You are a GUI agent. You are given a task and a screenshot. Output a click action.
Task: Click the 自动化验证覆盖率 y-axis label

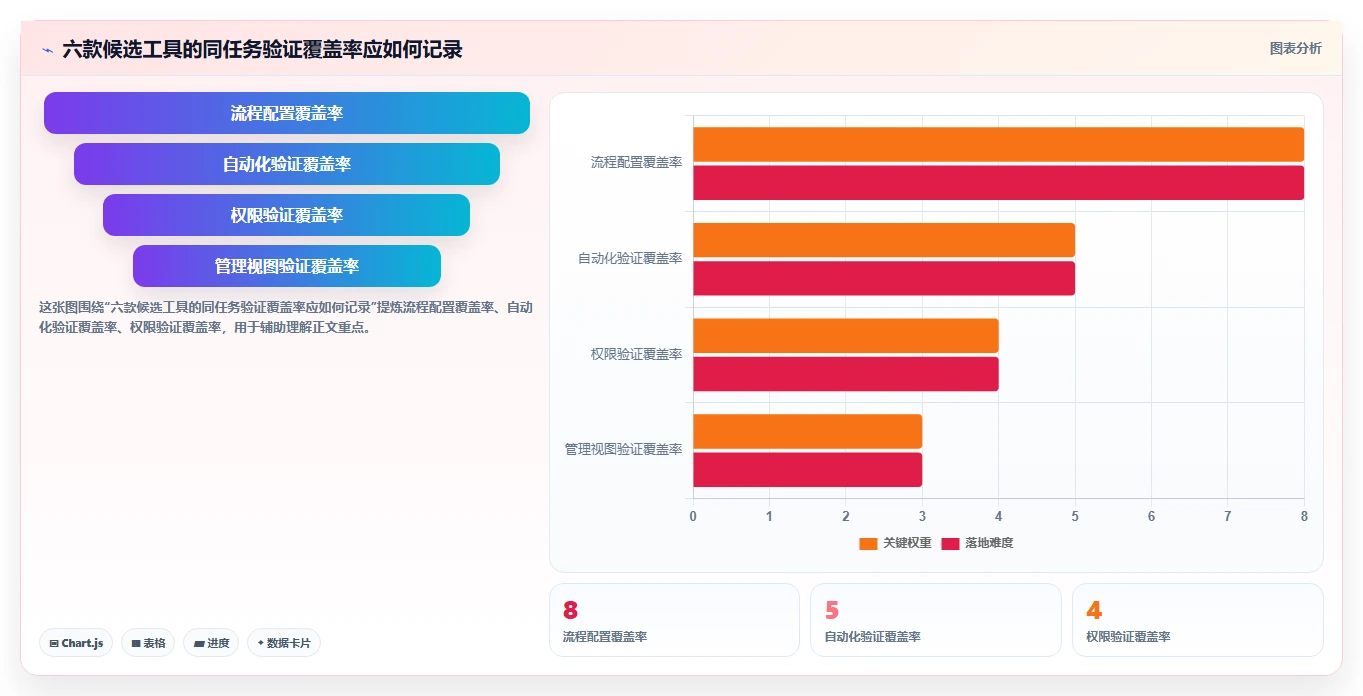click(630, 259)
